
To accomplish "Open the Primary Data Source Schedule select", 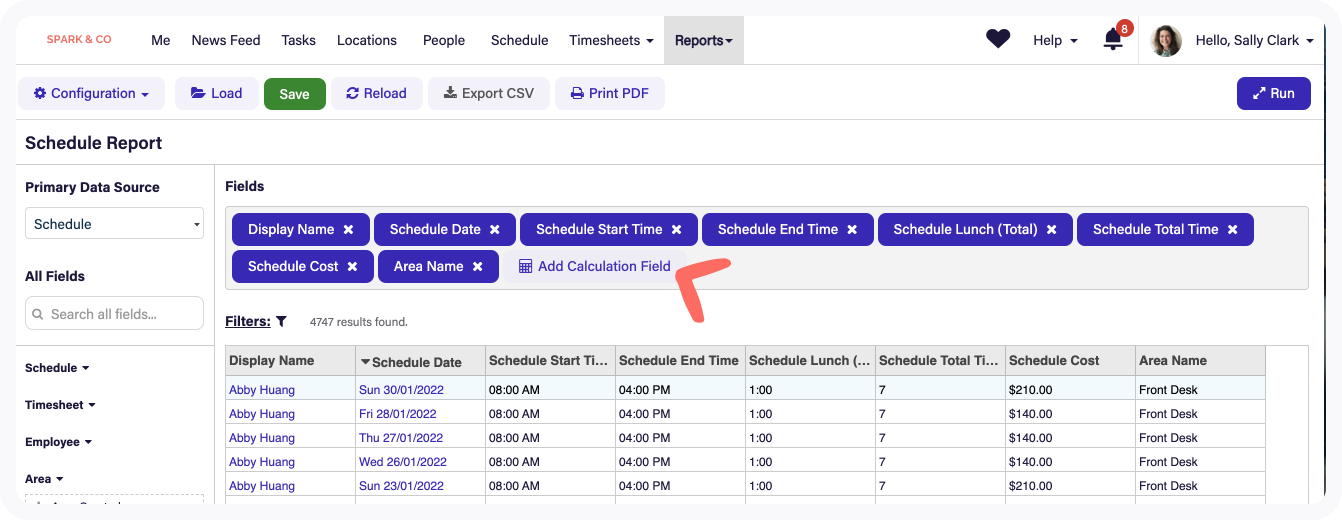I will click(x=114, y=224).
